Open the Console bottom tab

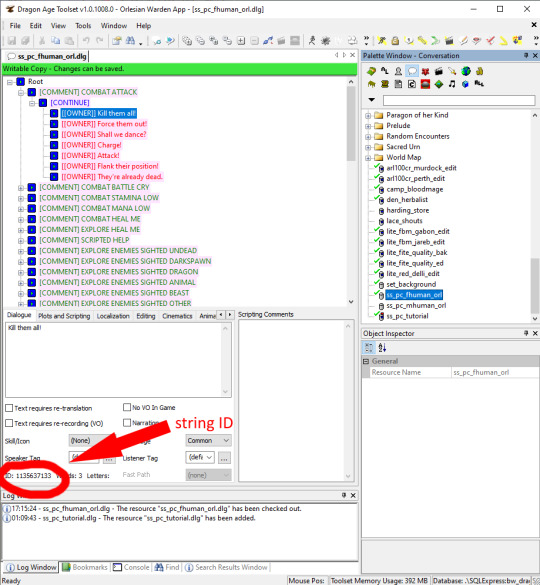click(131, 567)
